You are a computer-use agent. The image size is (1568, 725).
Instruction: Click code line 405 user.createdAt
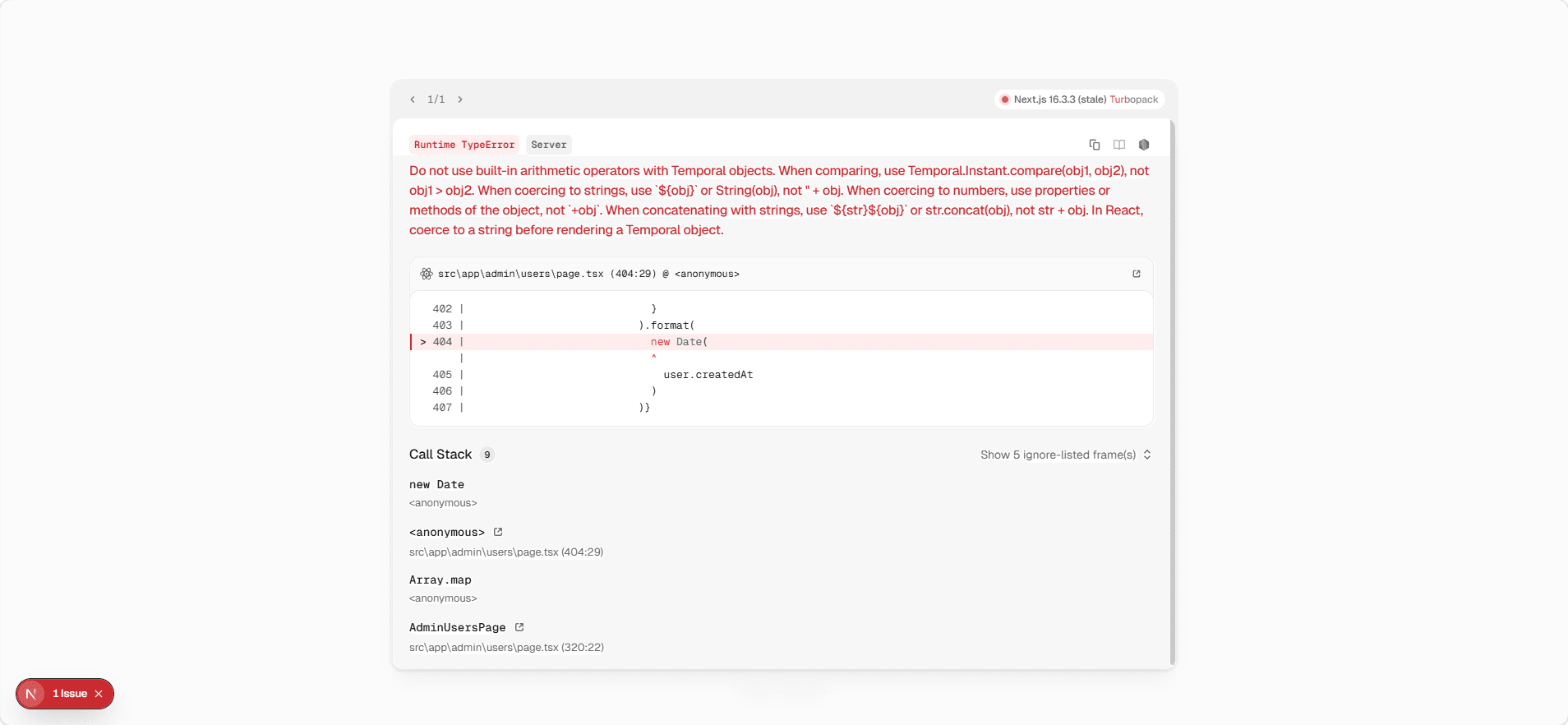pyautogui.click(x=708, y=375)
